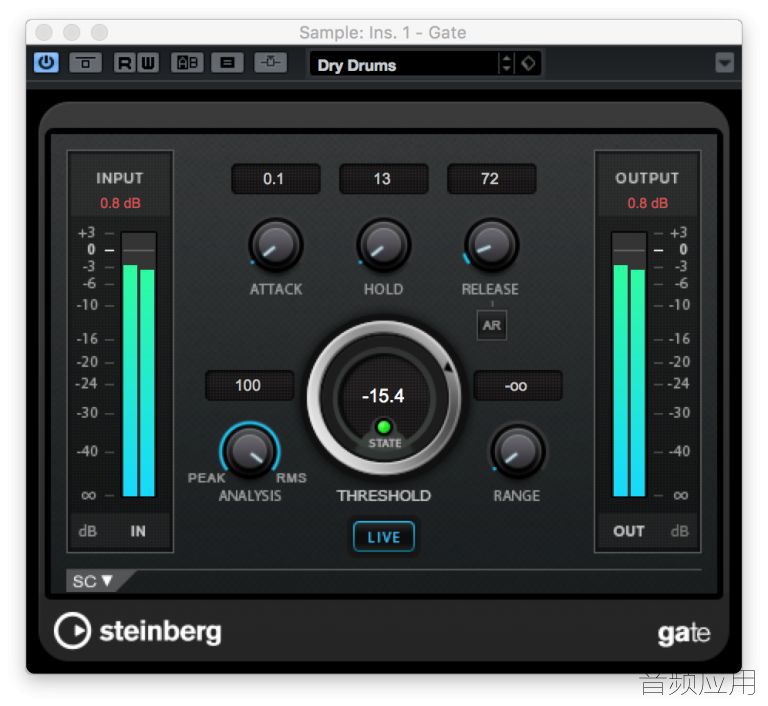
Task: Click the Input peak readout 0.8 dB
Action: tap(120, 203)
